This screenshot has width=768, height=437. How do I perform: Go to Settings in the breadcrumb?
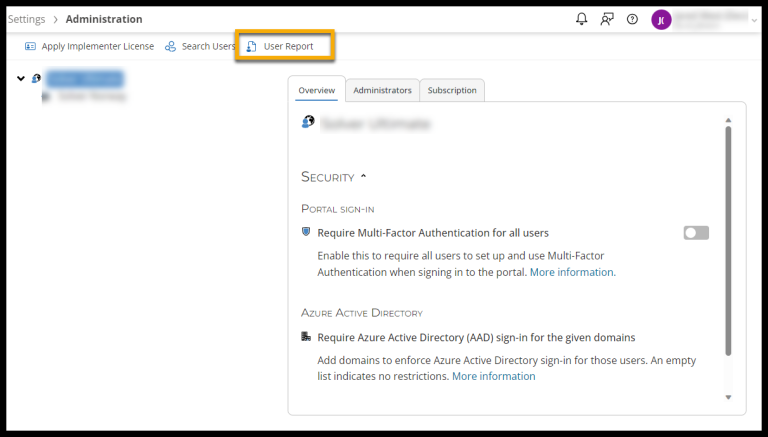(x=26, y=19)
